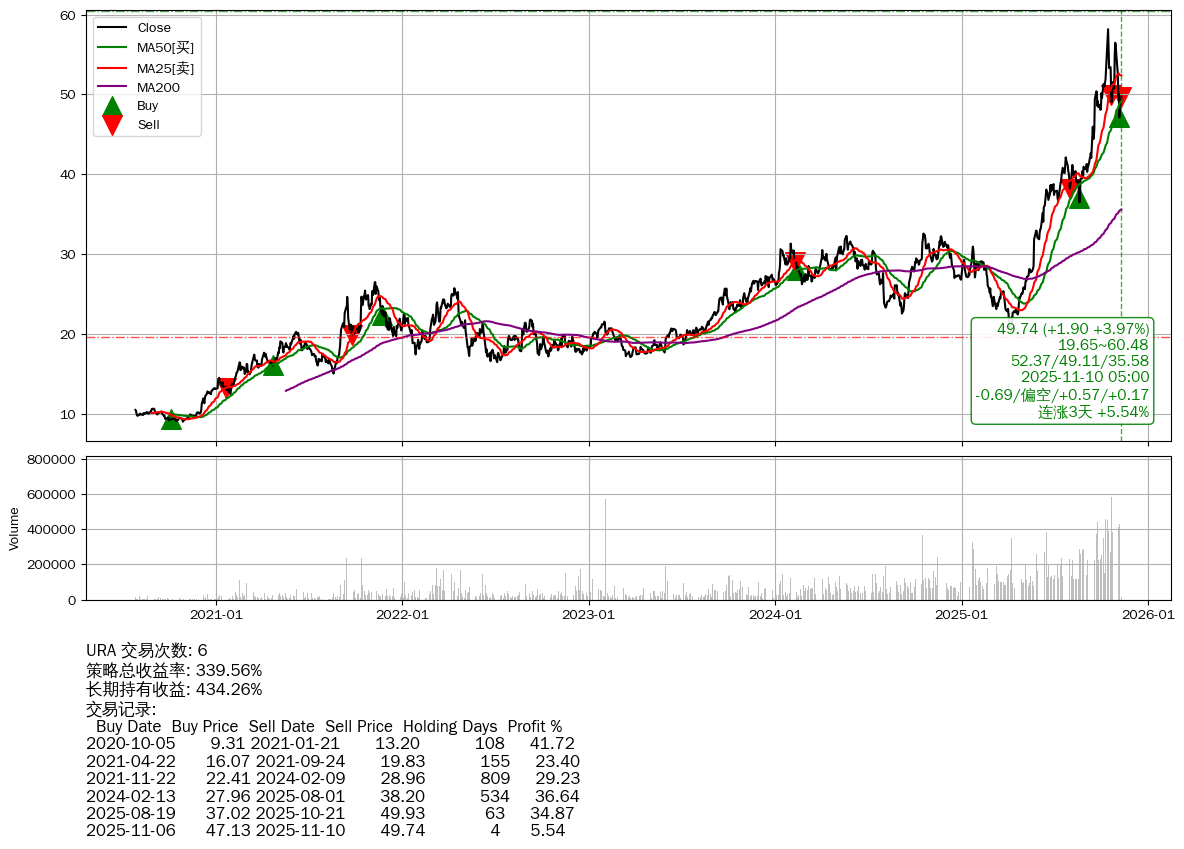
Task: Click the Volume axis label
Action: pyautogui.click(x=14, y=528)
